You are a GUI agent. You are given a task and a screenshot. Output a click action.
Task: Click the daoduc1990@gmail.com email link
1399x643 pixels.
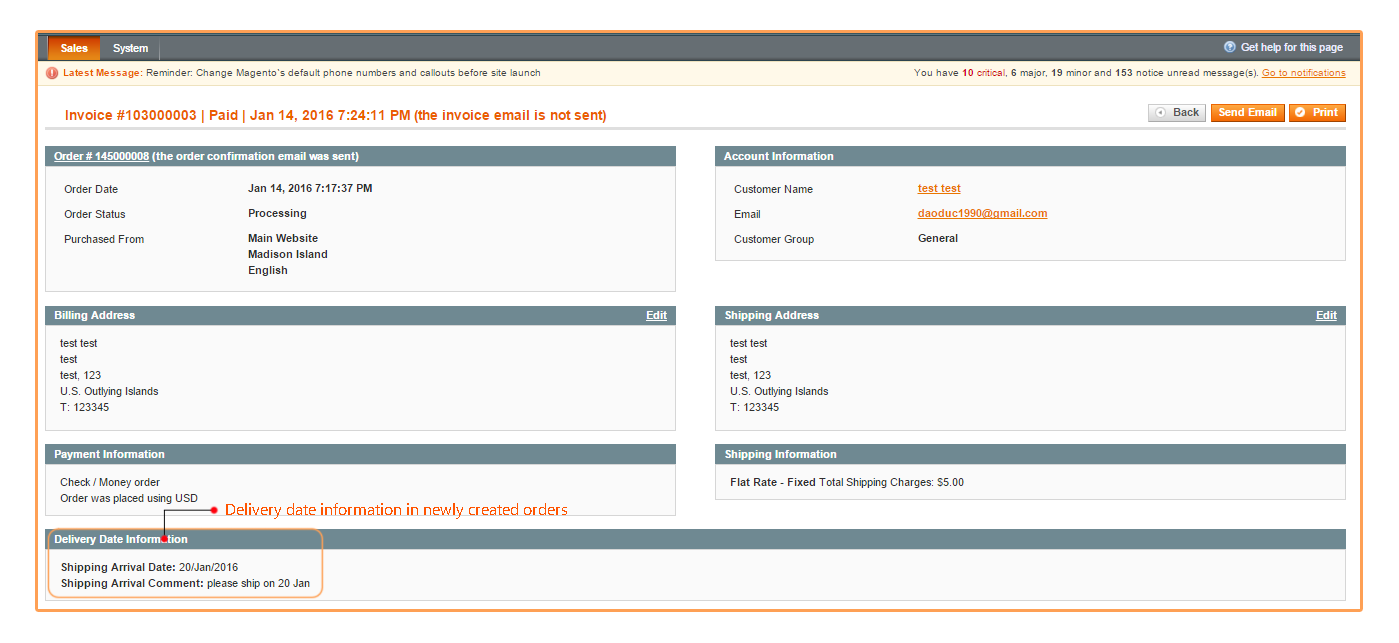[x=982, y=213]
